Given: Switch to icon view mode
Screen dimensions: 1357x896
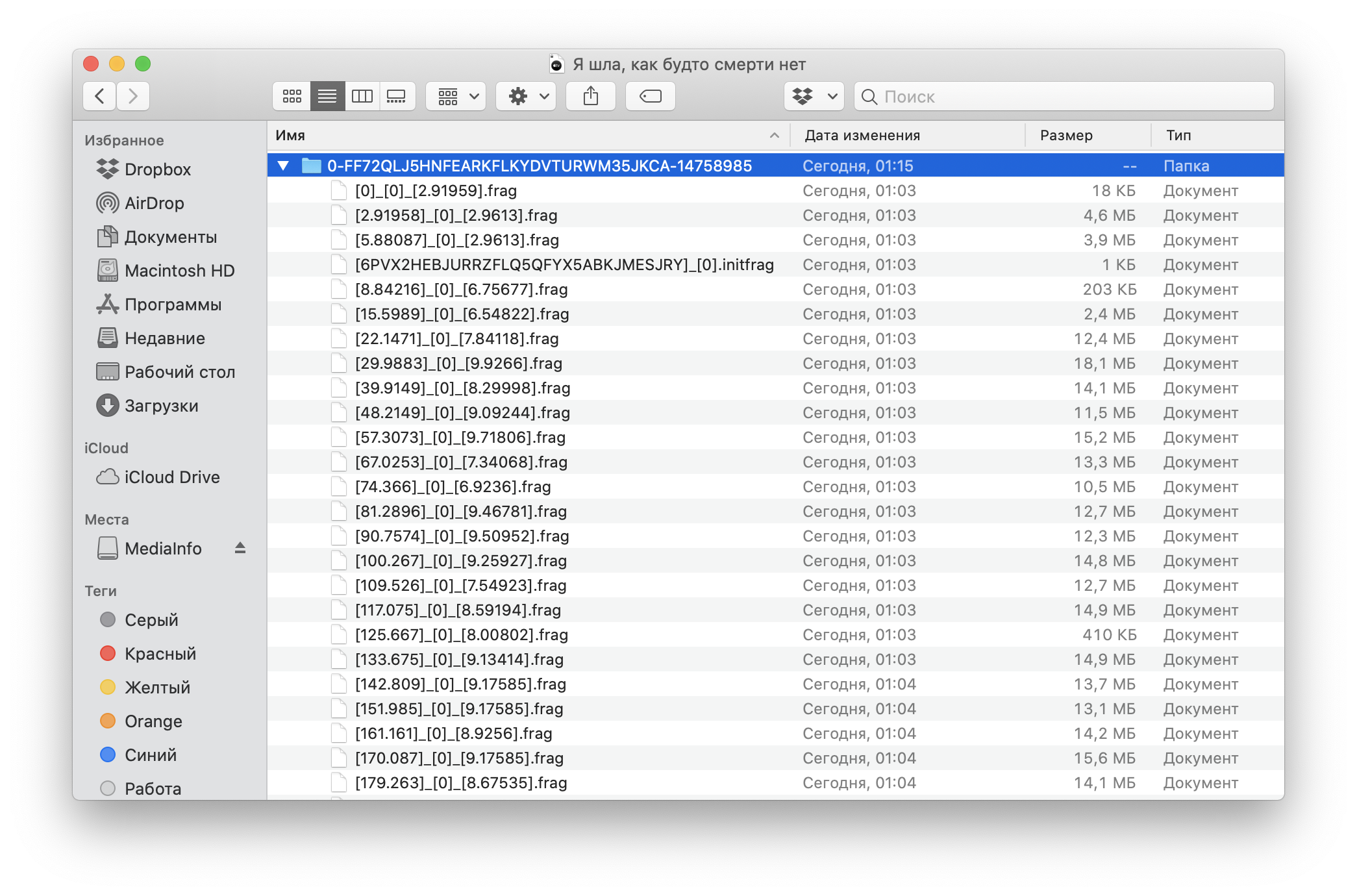Looking at the screenshot, I should tap(292, 97).
